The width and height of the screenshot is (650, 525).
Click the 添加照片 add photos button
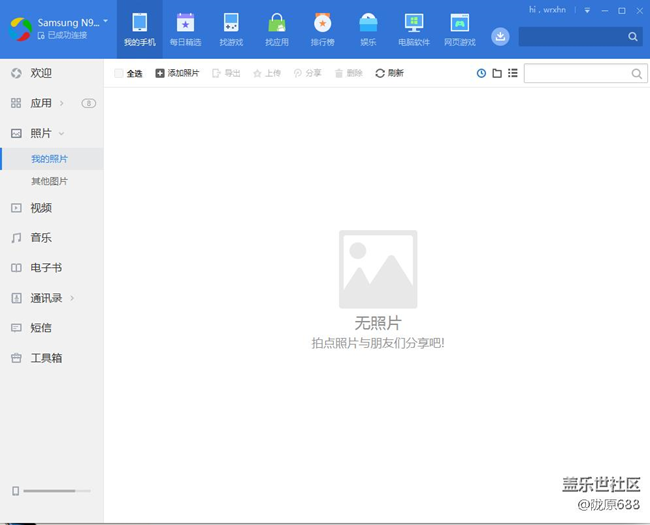177,73
